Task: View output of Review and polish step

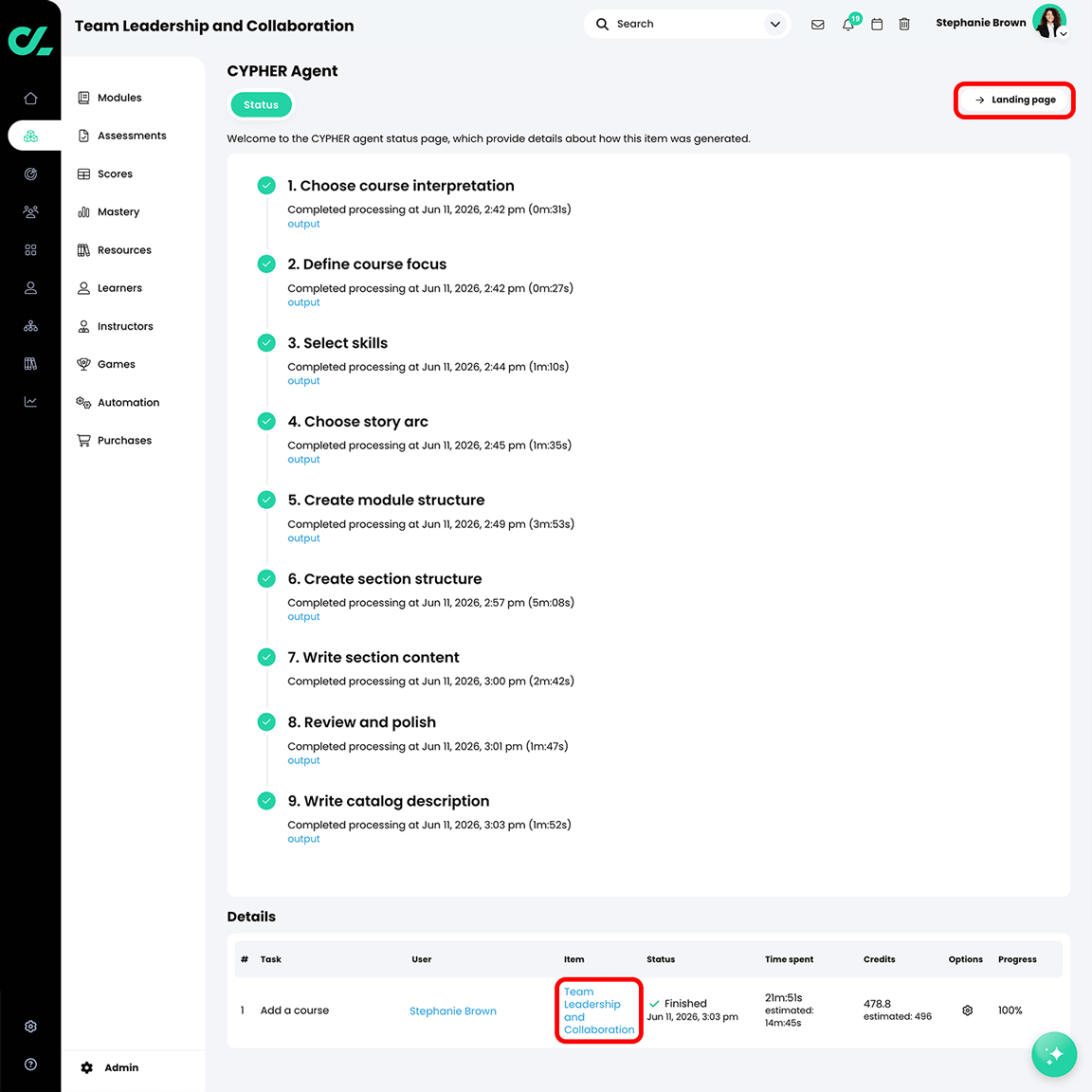Action: tap(303, 760)
